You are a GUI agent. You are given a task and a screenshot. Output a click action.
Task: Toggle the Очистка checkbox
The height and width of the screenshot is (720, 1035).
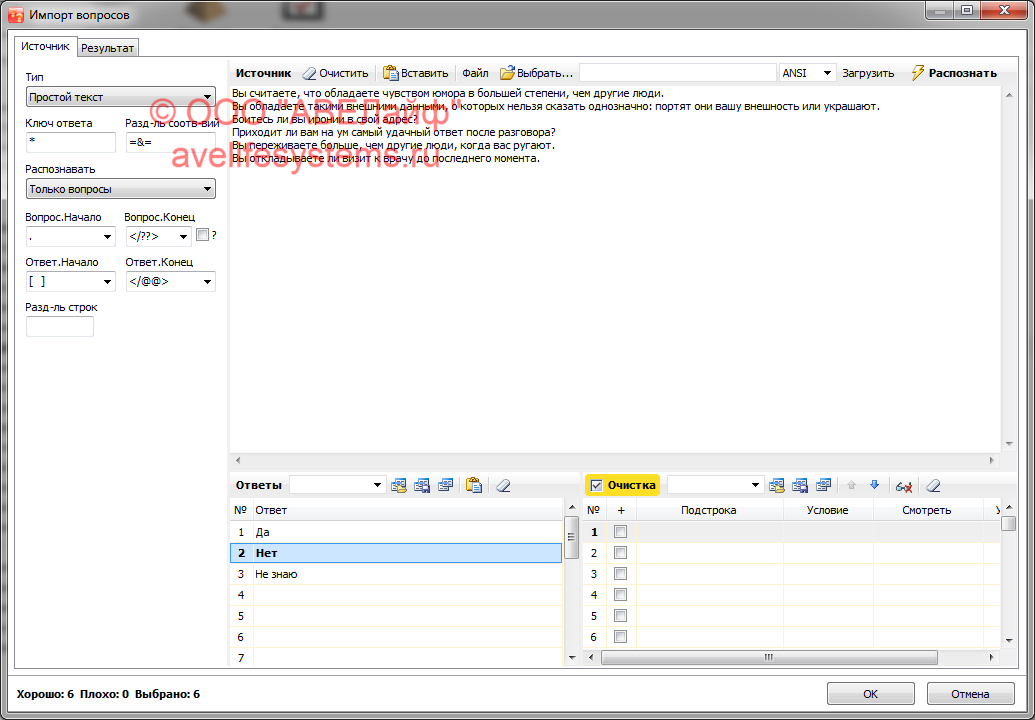point(597,485)
